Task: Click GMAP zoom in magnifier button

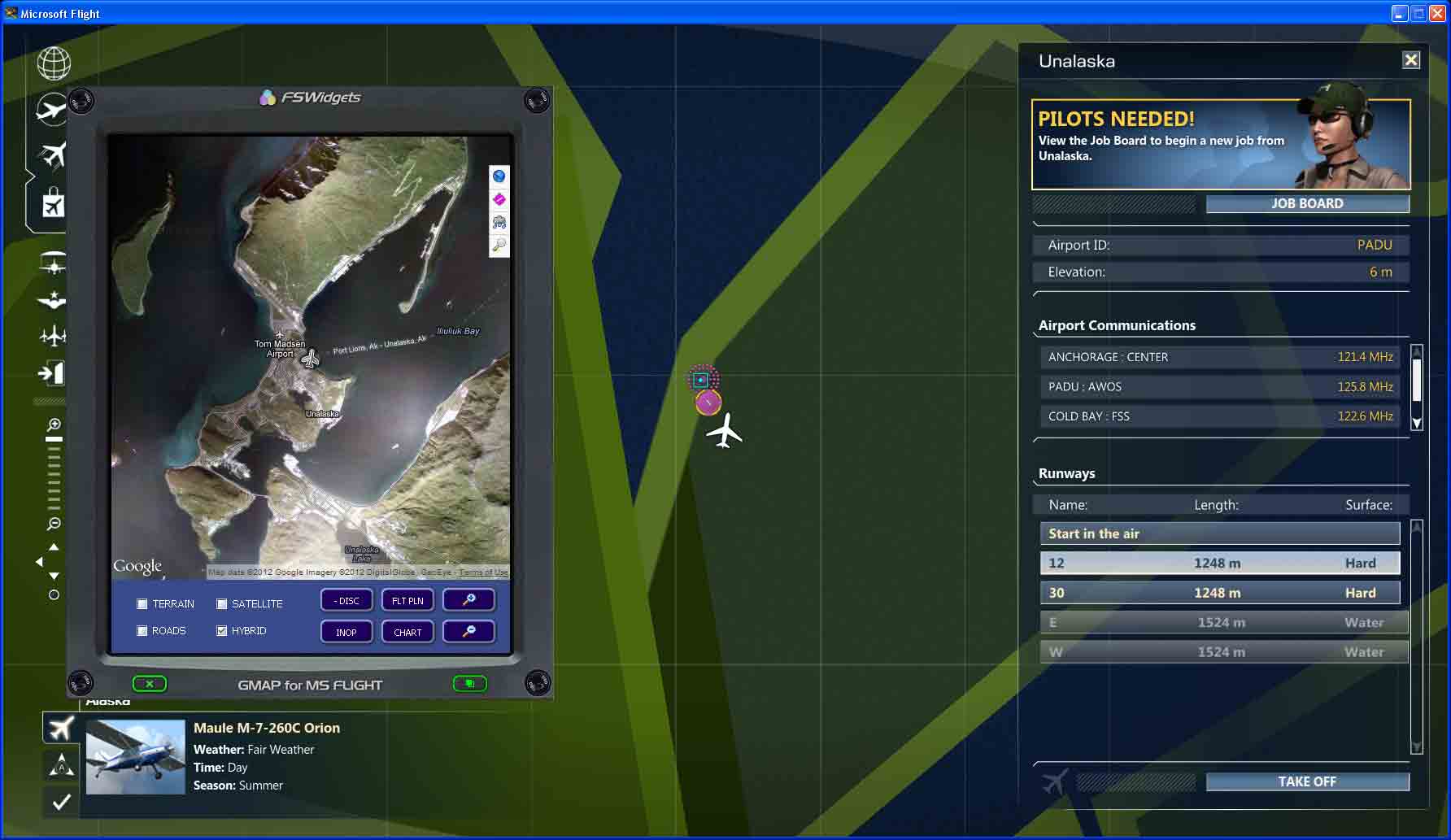Action: tap(468, 600)
